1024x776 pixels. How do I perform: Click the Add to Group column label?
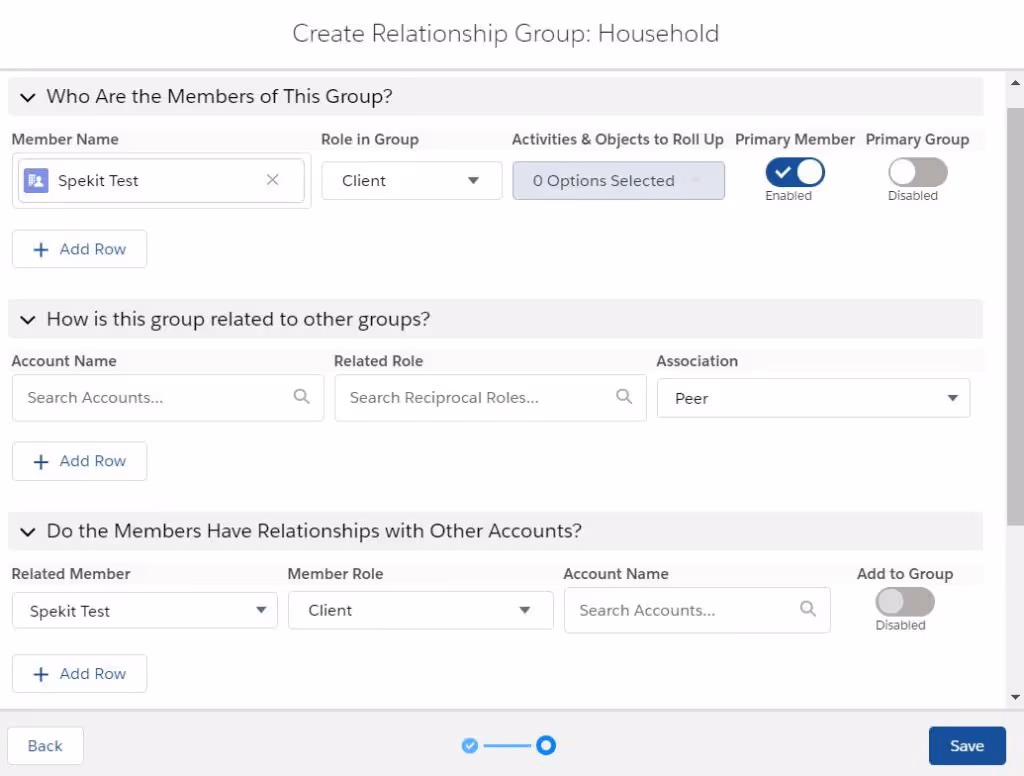pos(904,574)
